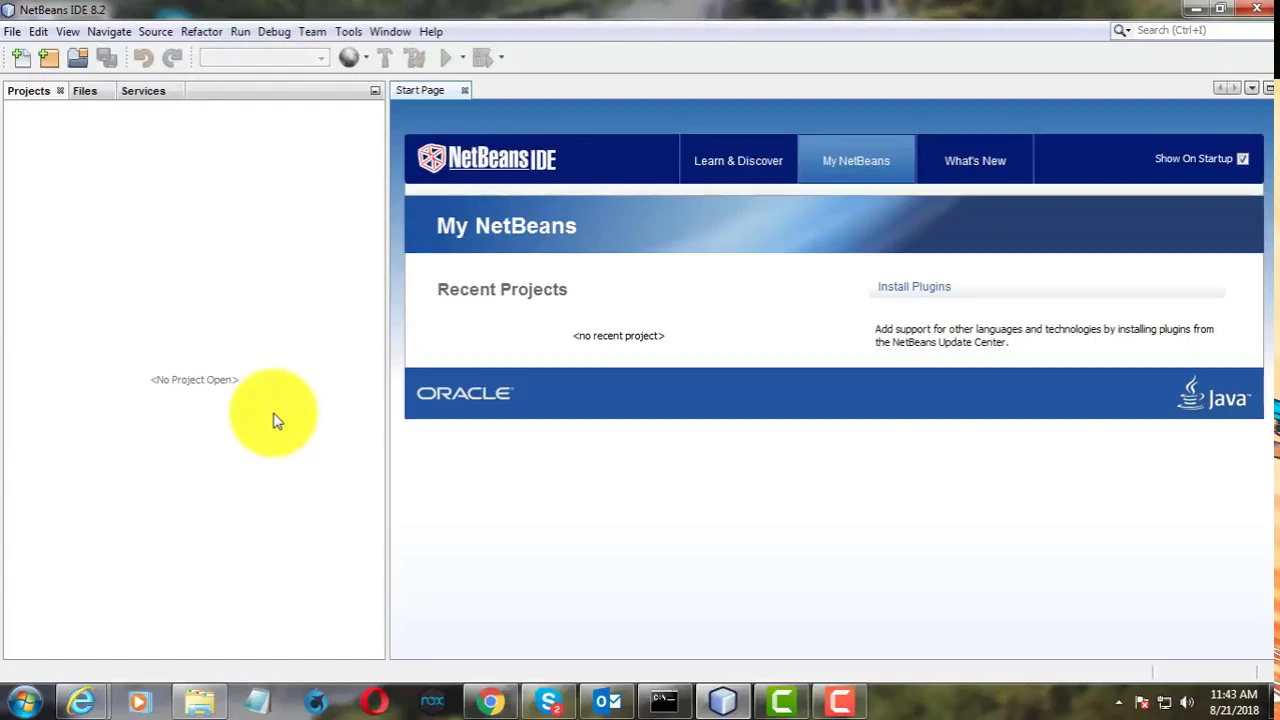Open the Run menu
The image size is (1280, 720).
[x=240, y=31]
